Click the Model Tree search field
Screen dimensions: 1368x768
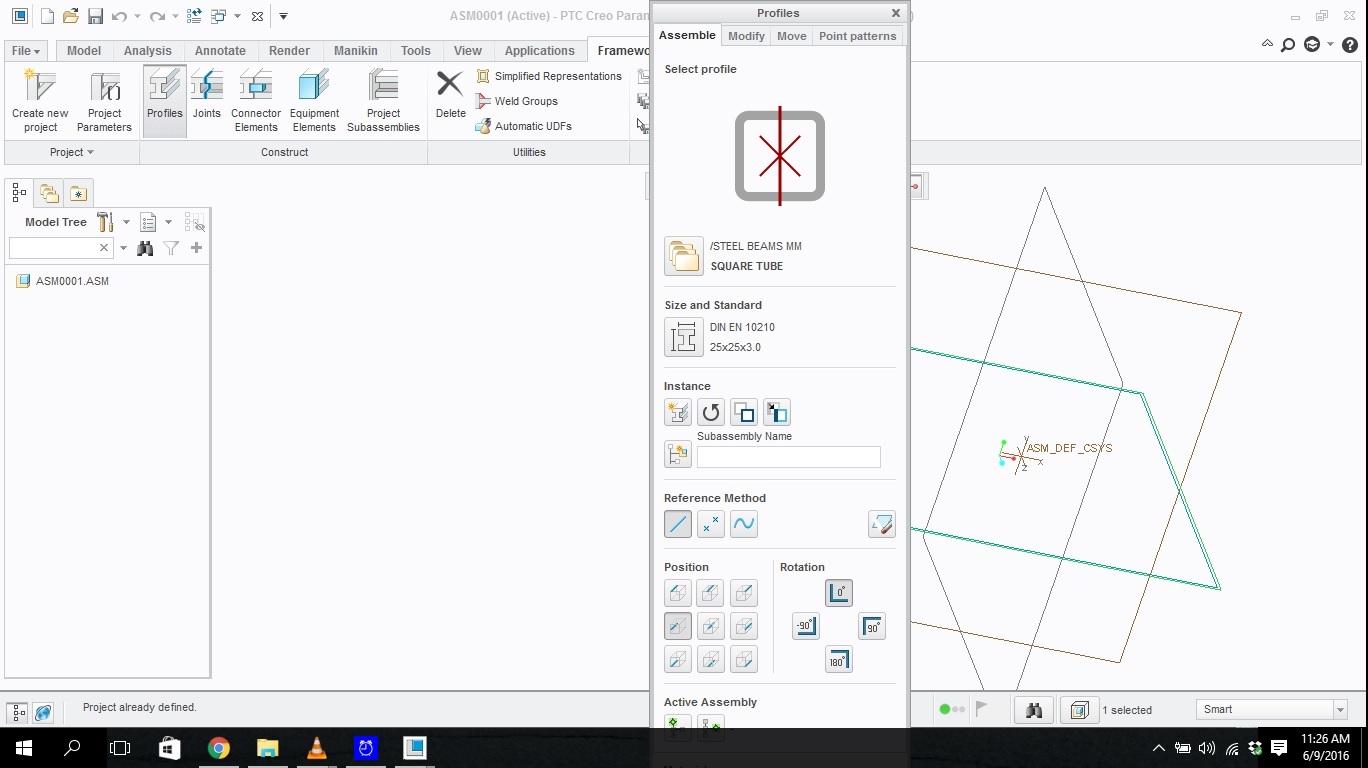(53, 248)
